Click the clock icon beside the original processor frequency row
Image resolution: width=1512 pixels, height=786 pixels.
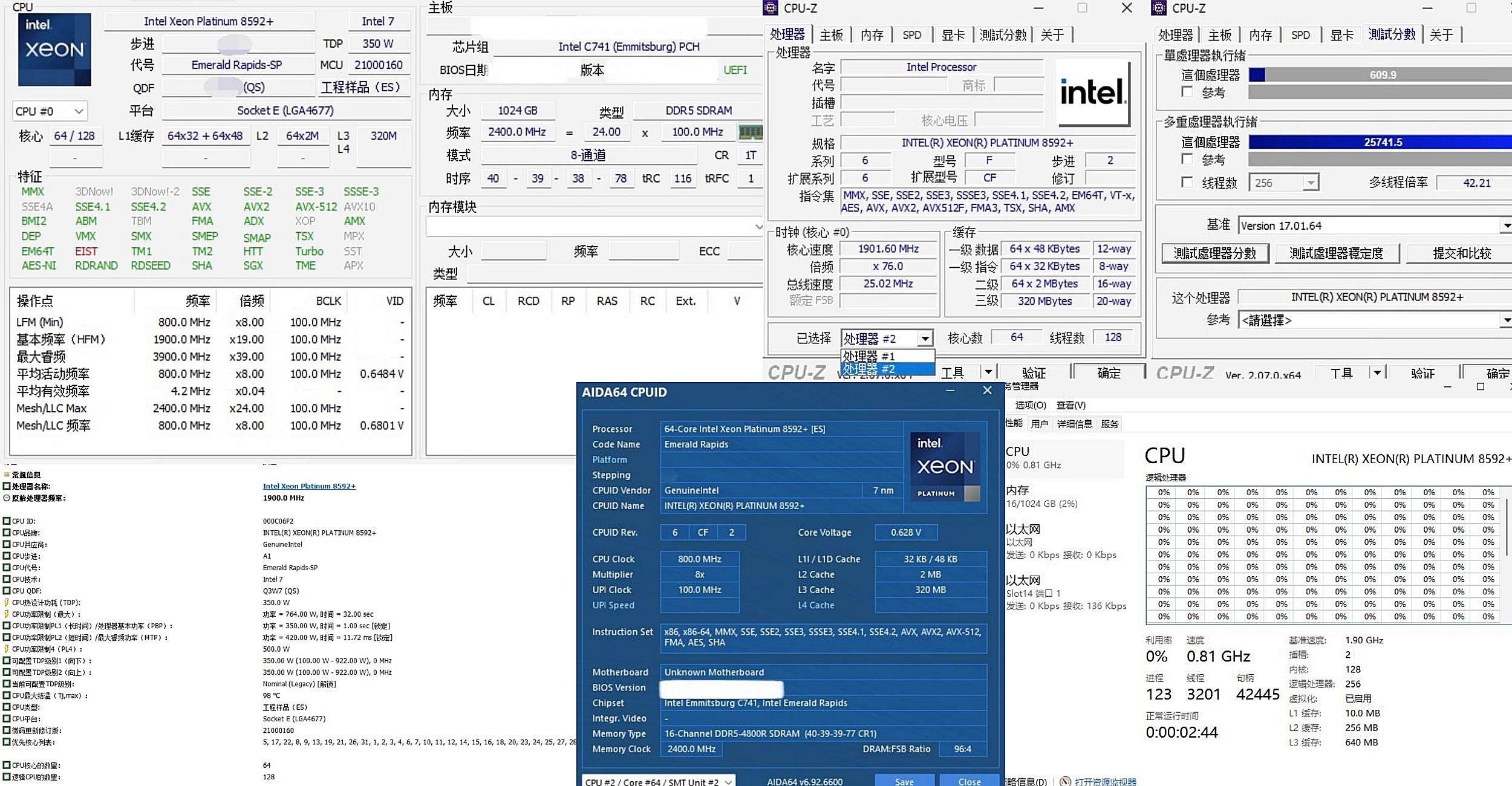point(7,498)
